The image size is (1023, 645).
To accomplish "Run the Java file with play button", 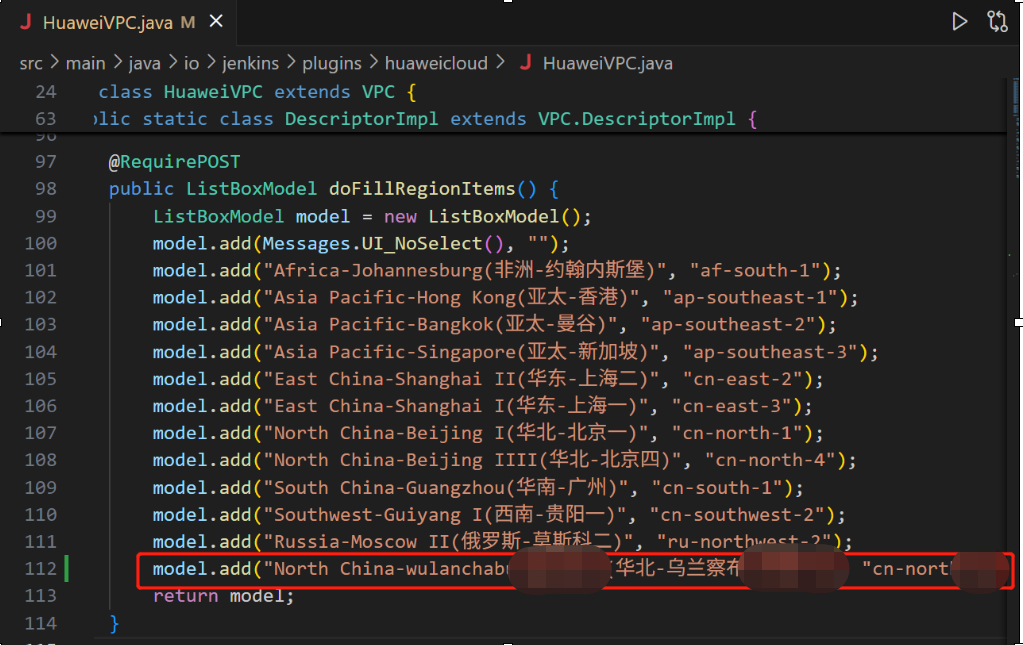I will click(x=958, y=22).
